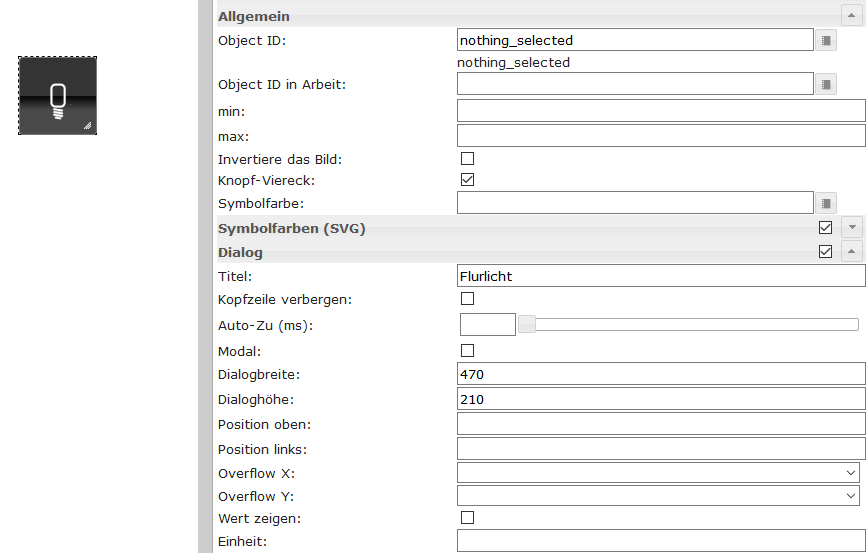Toggle the Dialog group checkbox
The height and width of the screenshot is (553, 867).
(x=825, y=252)
